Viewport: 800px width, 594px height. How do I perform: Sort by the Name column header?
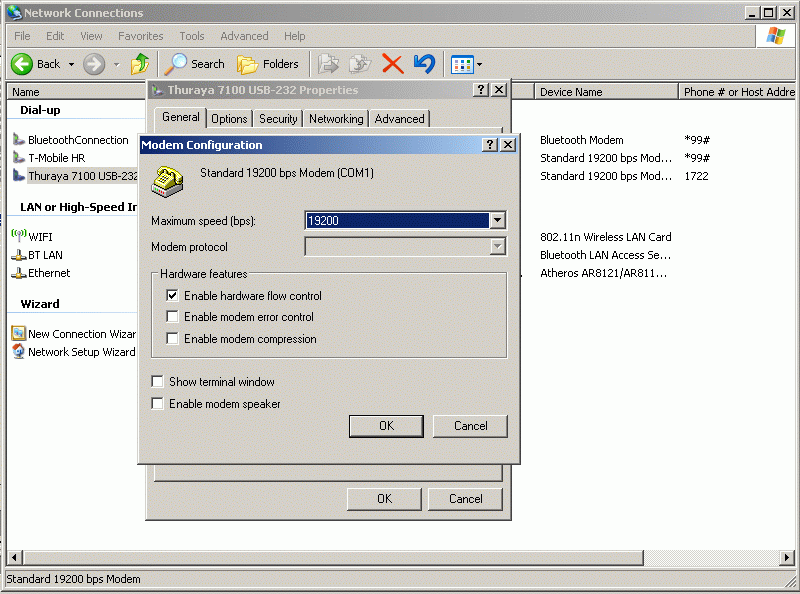77,92
